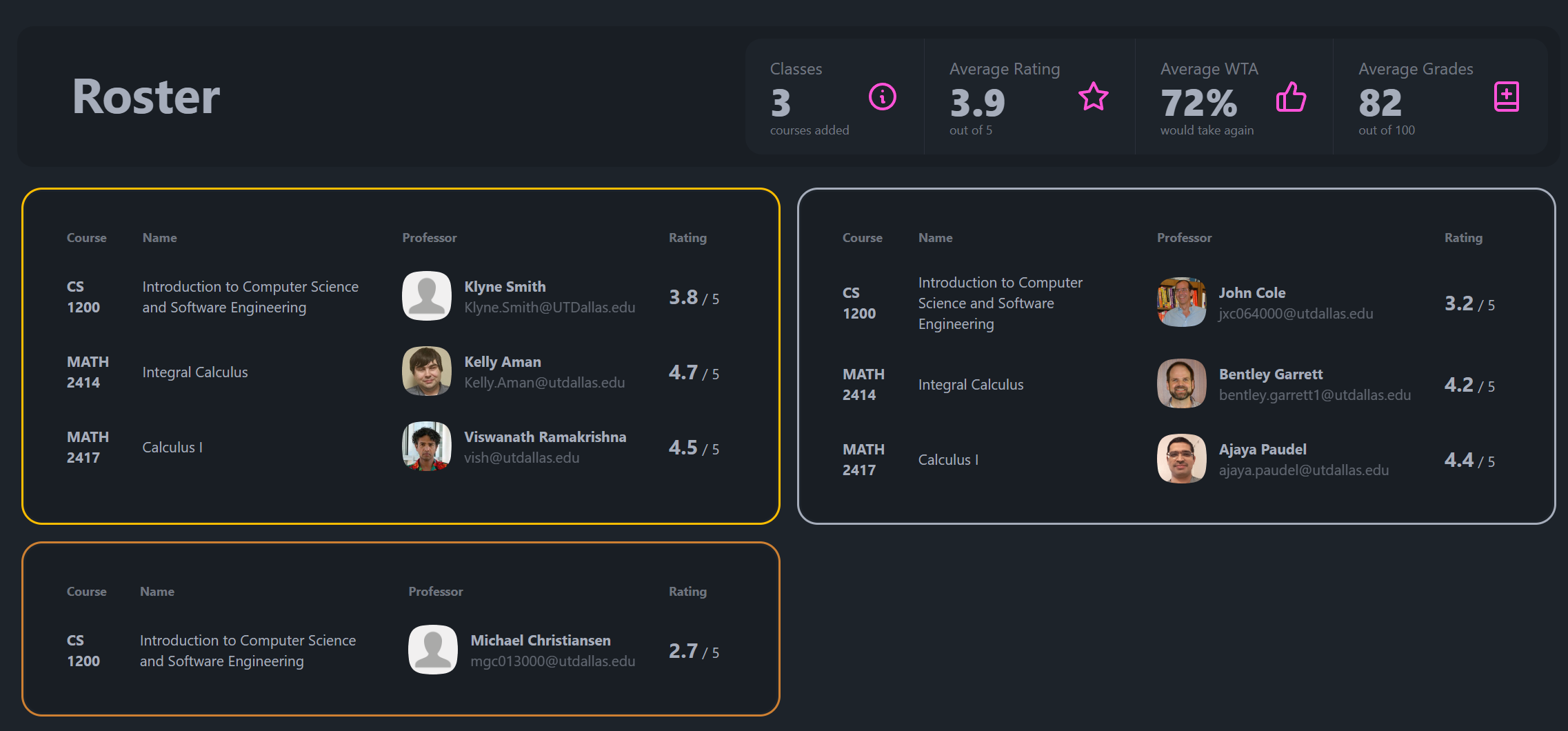The width and height of the screenshot is (1568, 731).
Task: Click the info icon on the Classes card
Action: click(883, 97)
